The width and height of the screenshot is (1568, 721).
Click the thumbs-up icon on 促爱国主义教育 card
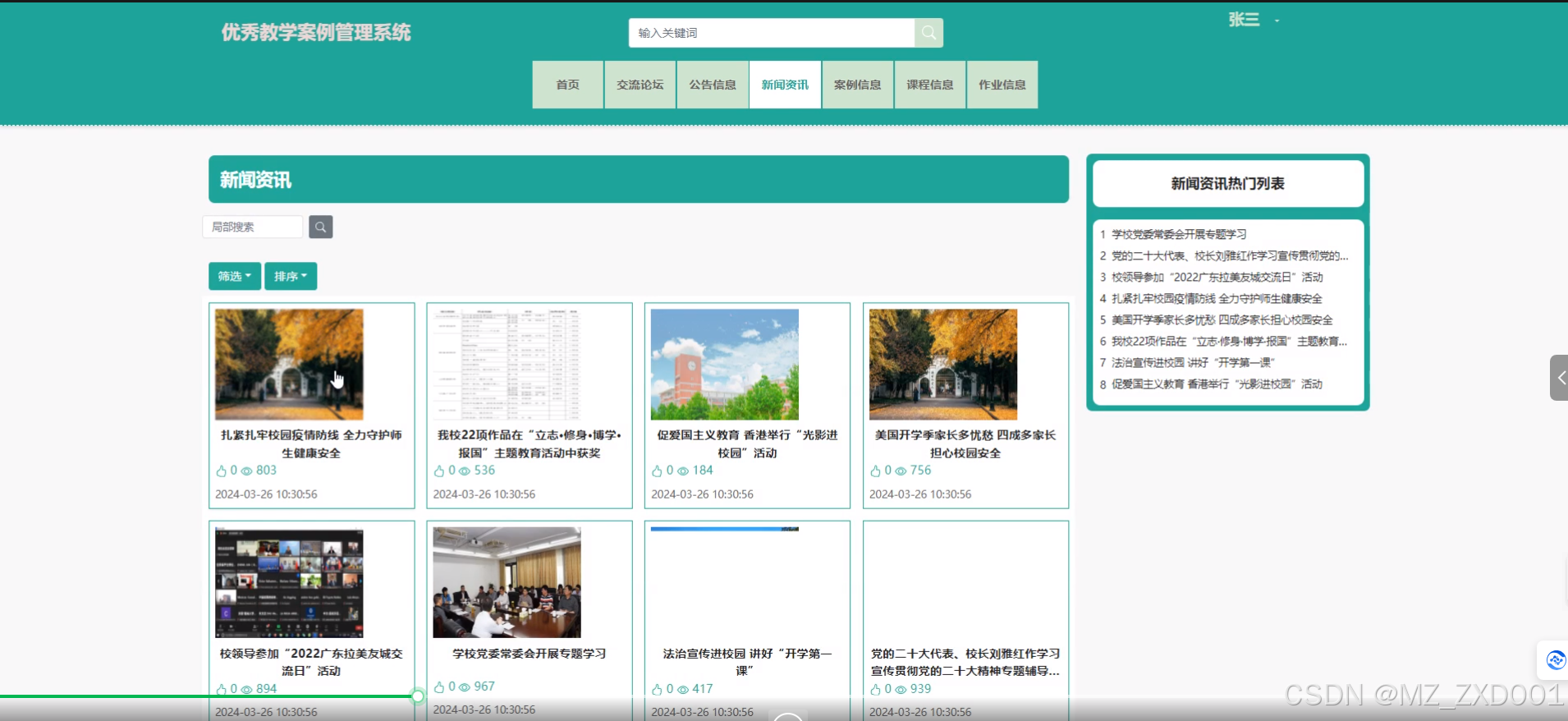[657, 471]
